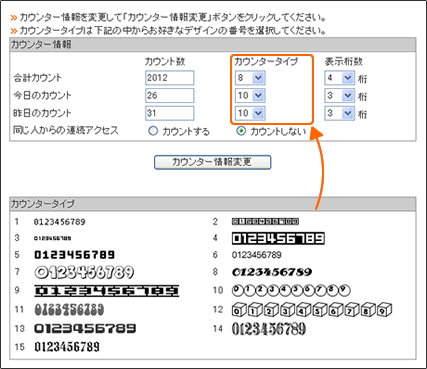Click the カウンター情報 section header

coord(213,44)
